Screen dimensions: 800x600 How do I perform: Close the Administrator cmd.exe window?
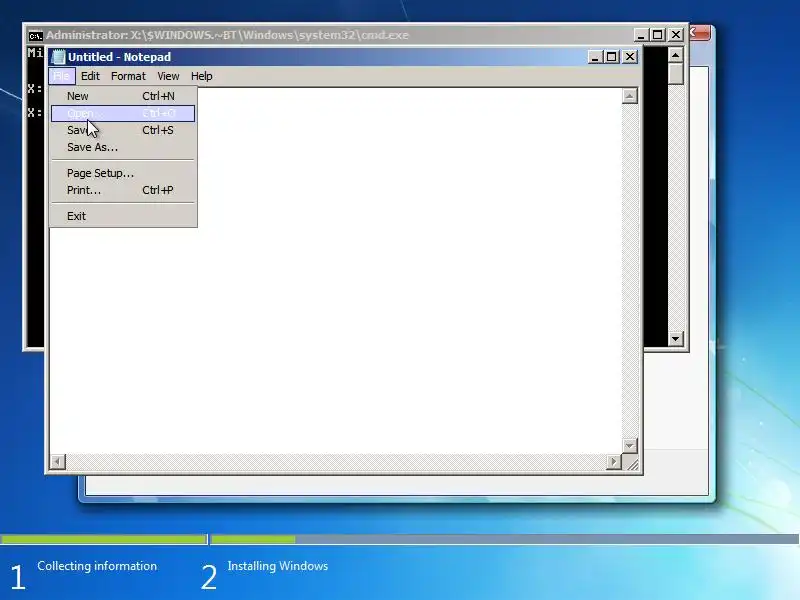point(676,35)
